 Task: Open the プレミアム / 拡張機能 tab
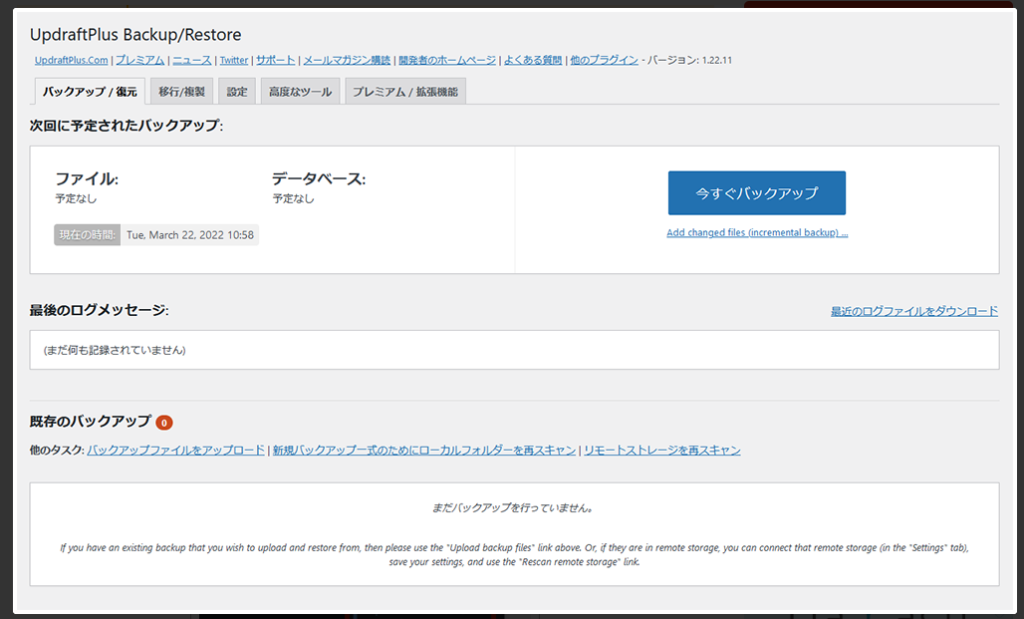click(406, 91)
